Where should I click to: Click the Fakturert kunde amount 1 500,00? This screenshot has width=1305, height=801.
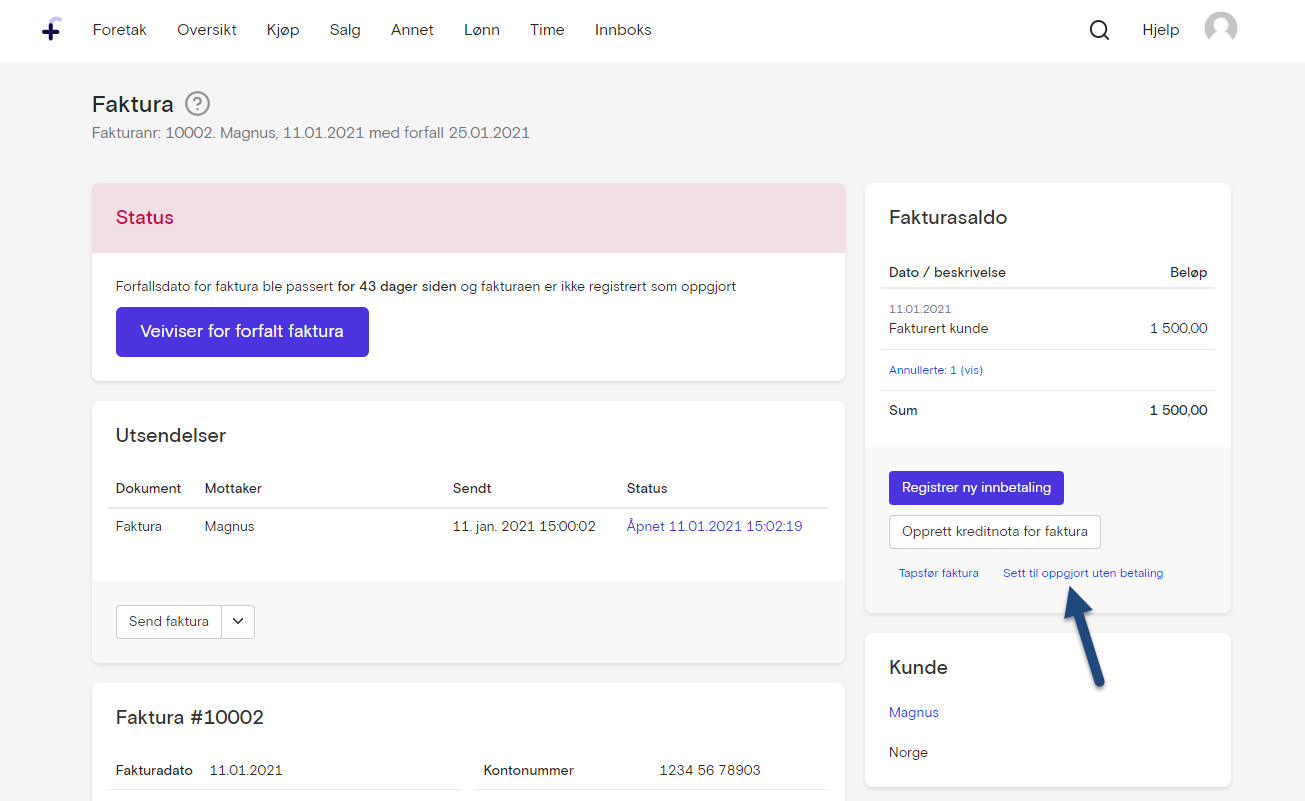[1178, 328]
